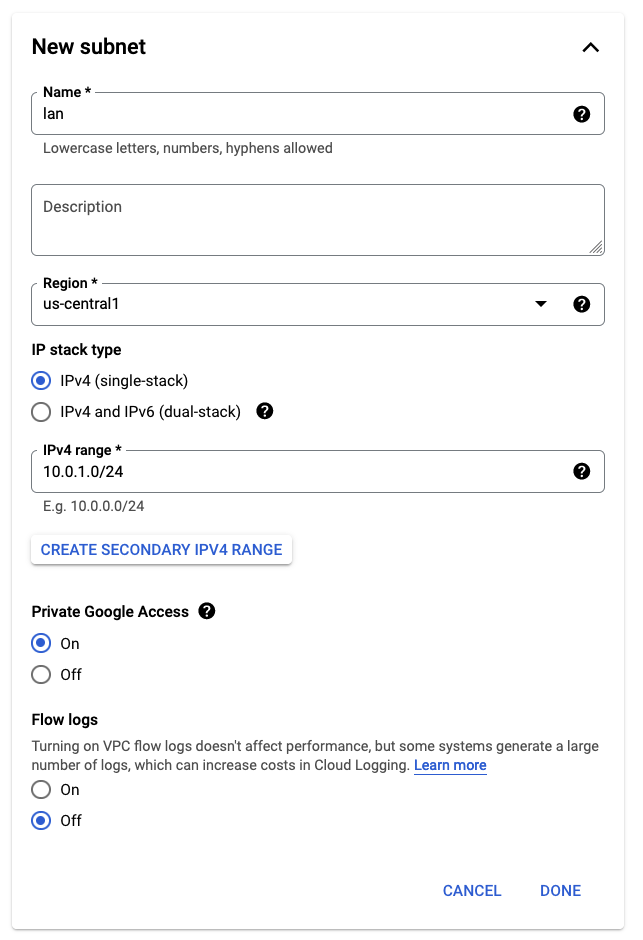The height and width of the screenshot is (940, 643).
Task: Click the Cancel button
Action: point(472,891)
